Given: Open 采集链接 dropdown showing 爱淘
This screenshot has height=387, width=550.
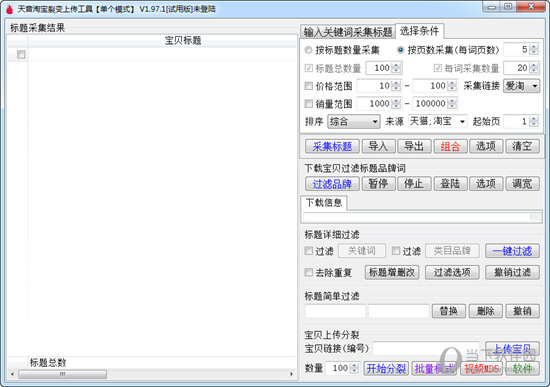Looking at the screenshot, I should coord(522,86).
